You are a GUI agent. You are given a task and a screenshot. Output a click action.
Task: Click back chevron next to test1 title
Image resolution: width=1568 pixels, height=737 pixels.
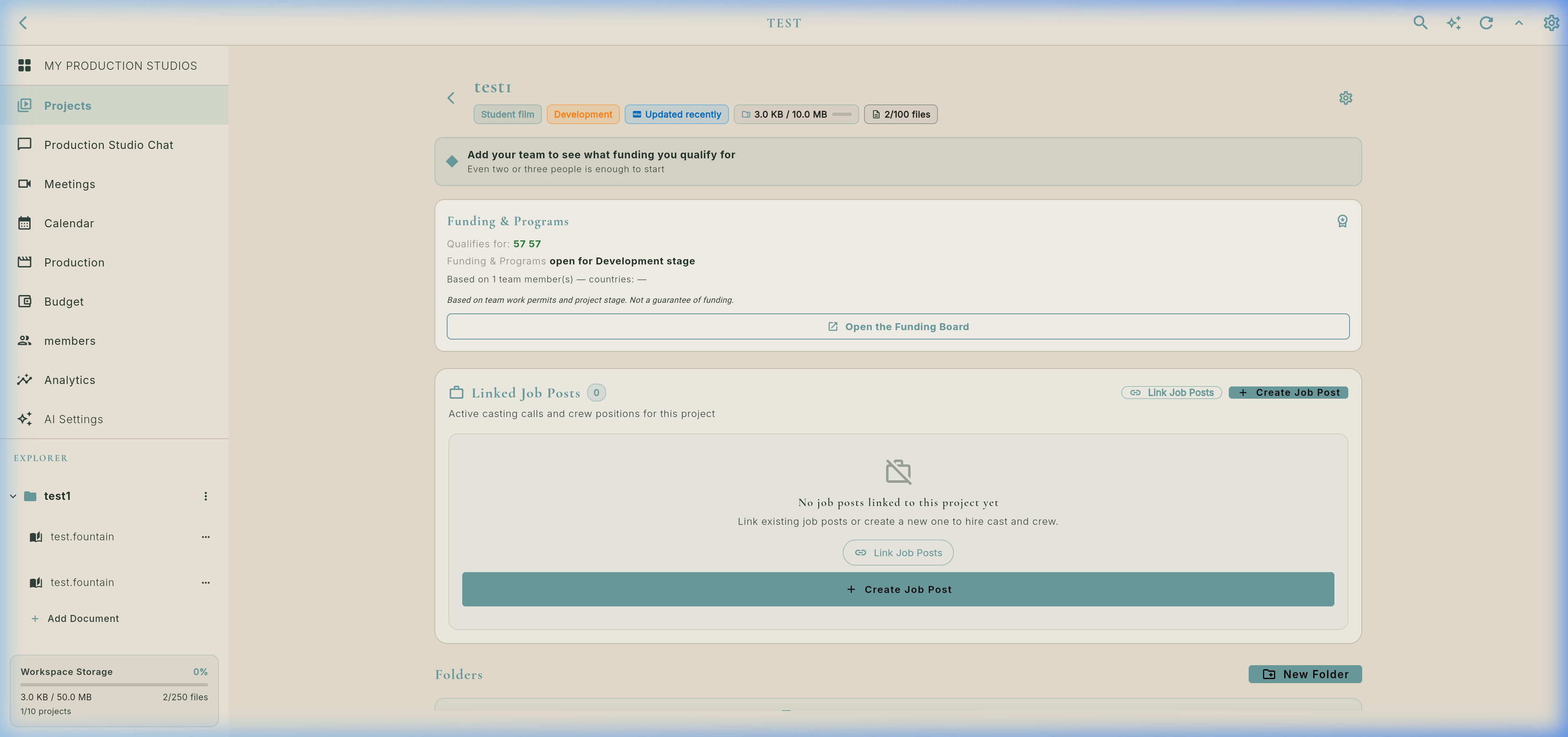click(x=451, y=98)
